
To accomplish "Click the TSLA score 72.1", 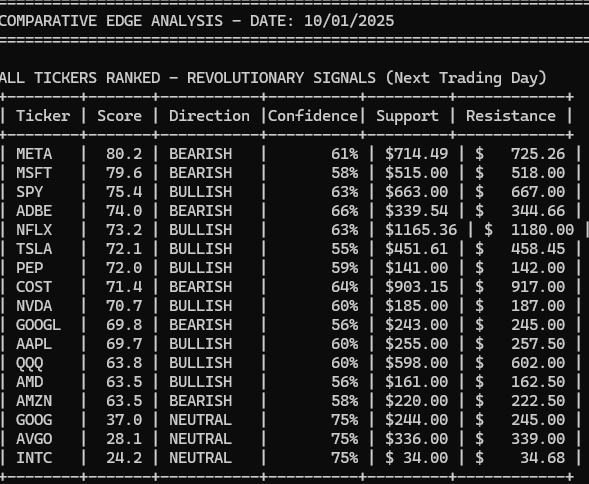I will click(x=124, y=249).
